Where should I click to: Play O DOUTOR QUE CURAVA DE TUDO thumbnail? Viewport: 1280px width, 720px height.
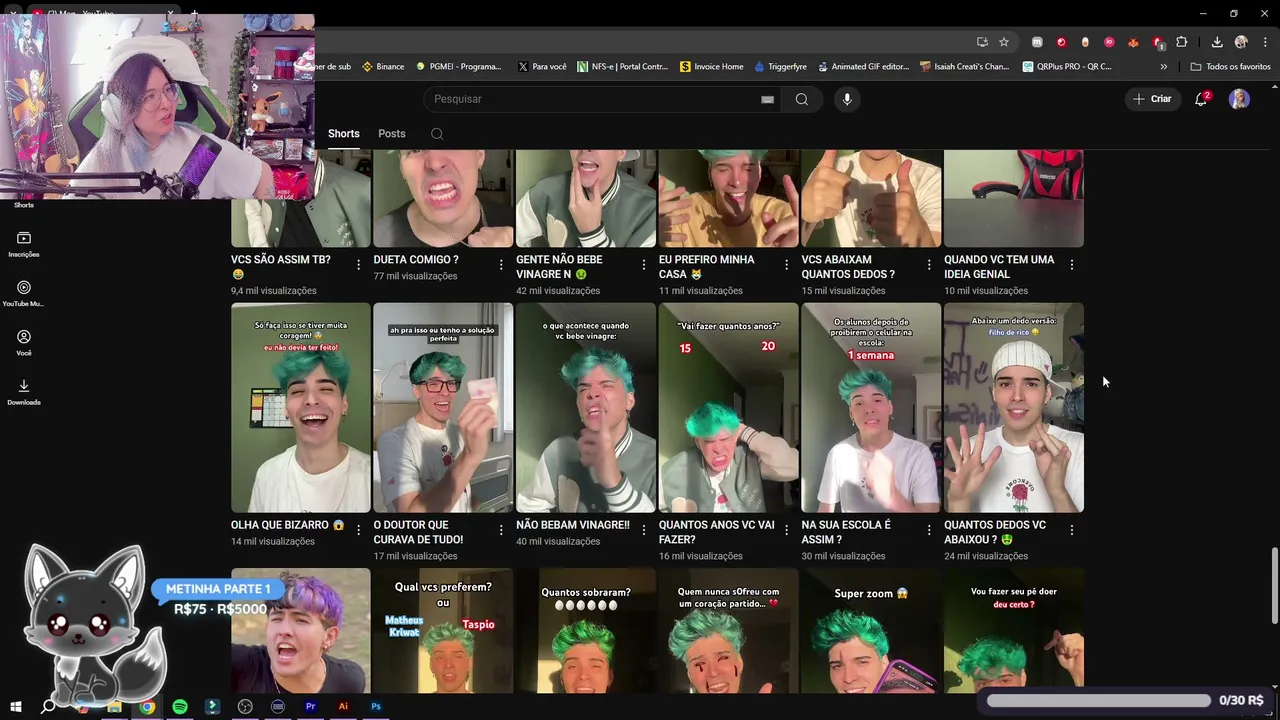click(x=443, y=408)
